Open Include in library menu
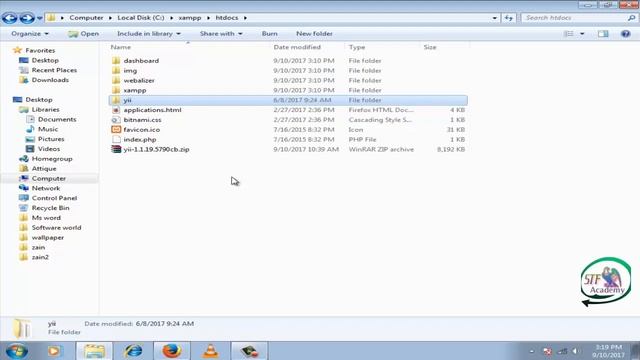Image resolution: width=640 pixels, height=360 pixels. pos(149,34)
